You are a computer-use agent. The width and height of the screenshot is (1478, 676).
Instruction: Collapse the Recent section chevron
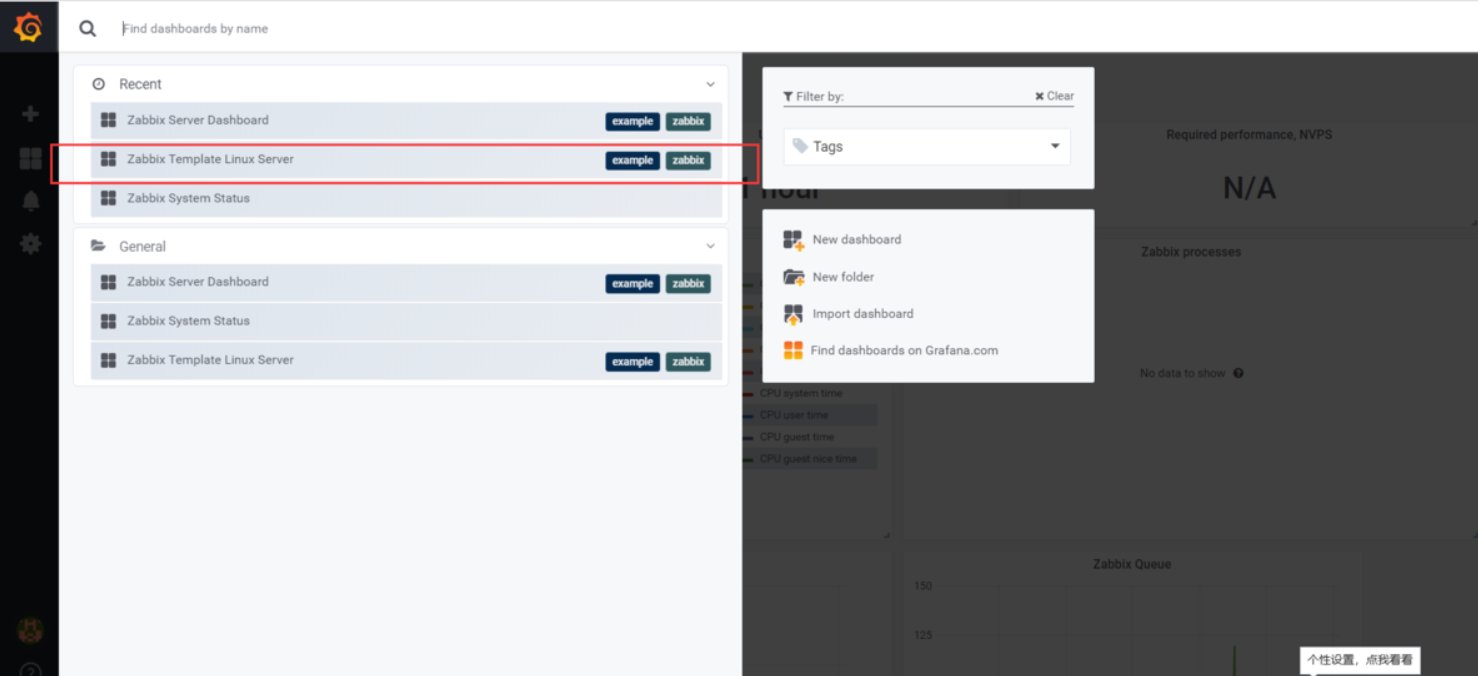[710, 85]
